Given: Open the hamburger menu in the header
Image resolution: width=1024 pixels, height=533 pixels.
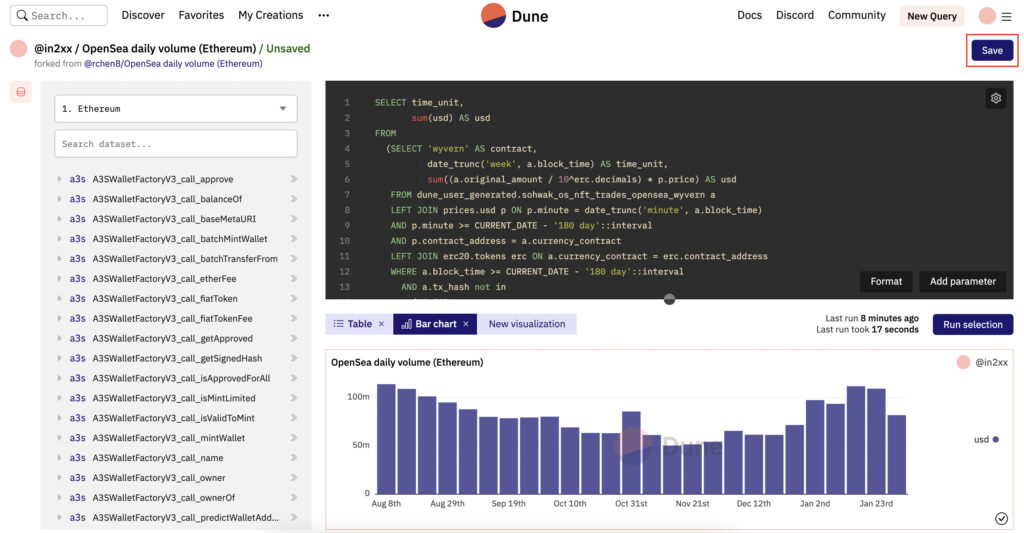Looking at the screenshot, I should [1006, 16].
